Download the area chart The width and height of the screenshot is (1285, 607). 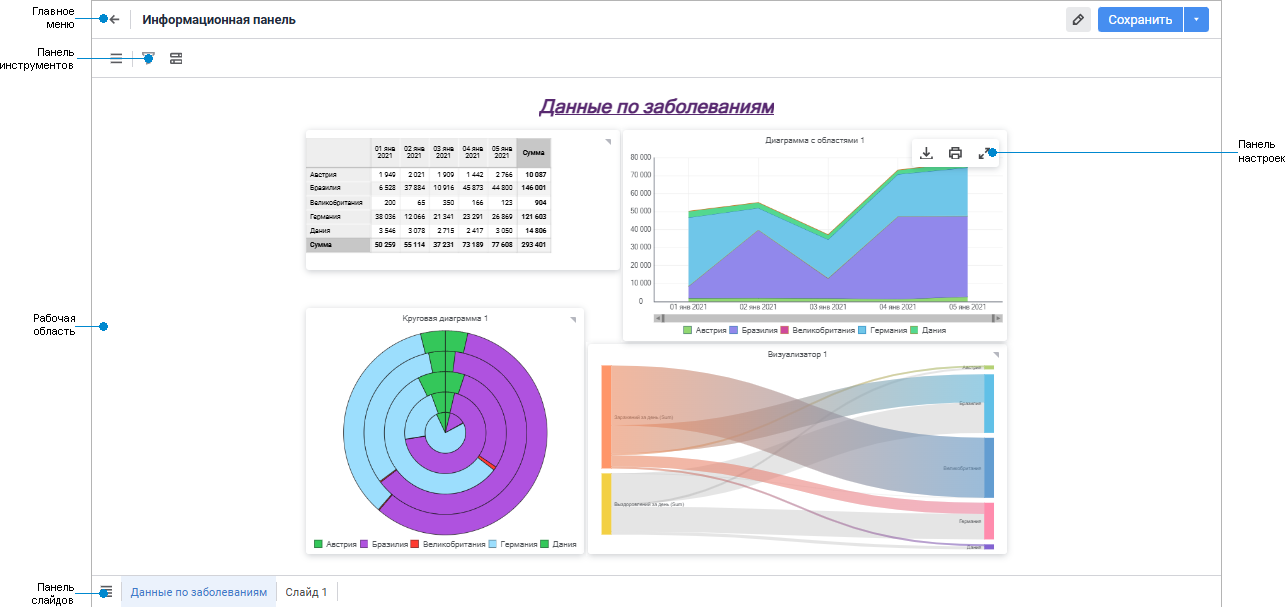point(926,153)
